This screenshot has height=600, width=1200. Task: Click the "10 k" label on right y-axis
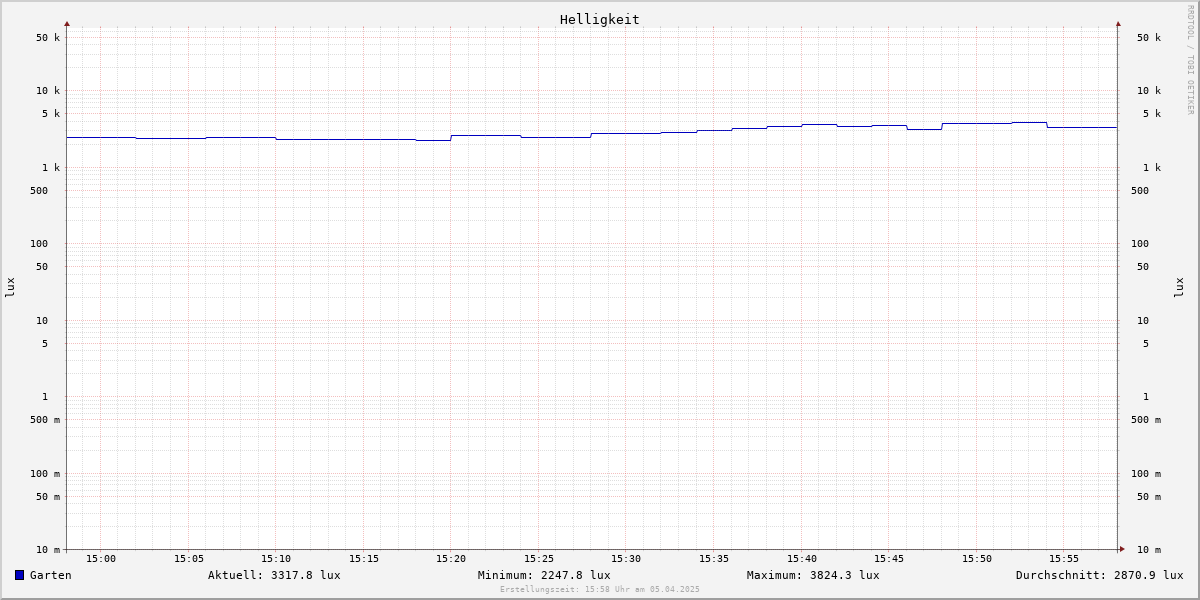pos(1149,91)
